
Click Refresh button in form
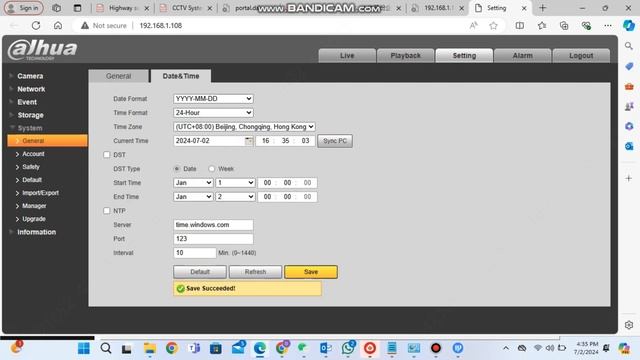pyautogui.click(x=255, y=272)
